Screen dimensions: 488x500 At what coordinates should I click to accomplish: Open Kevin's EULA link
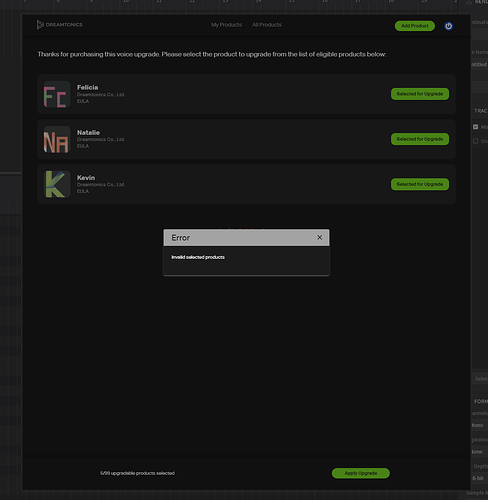(x=83, y=191)
